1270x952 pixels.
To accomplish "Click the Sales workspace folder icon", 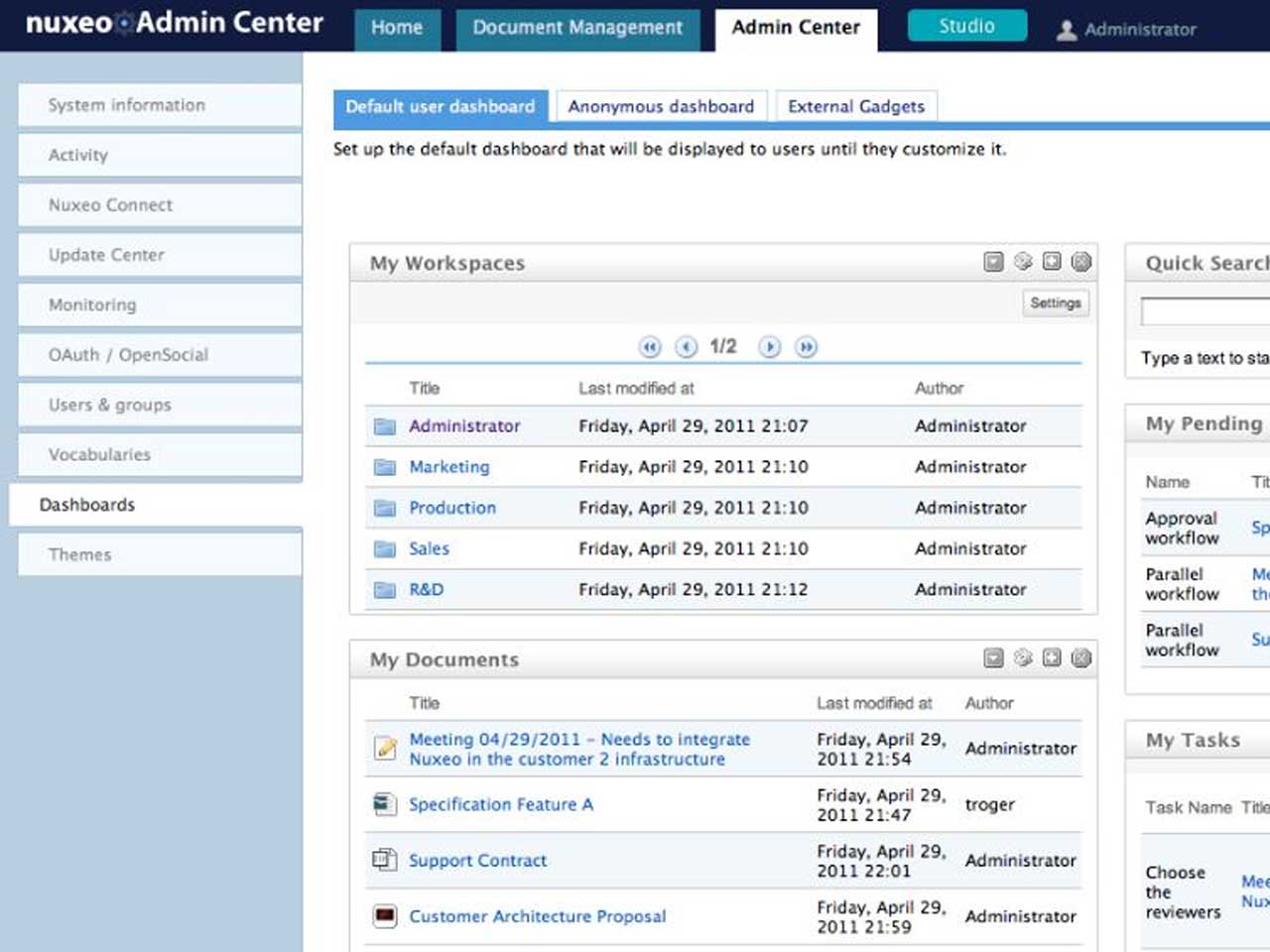I will coord(385,548).
